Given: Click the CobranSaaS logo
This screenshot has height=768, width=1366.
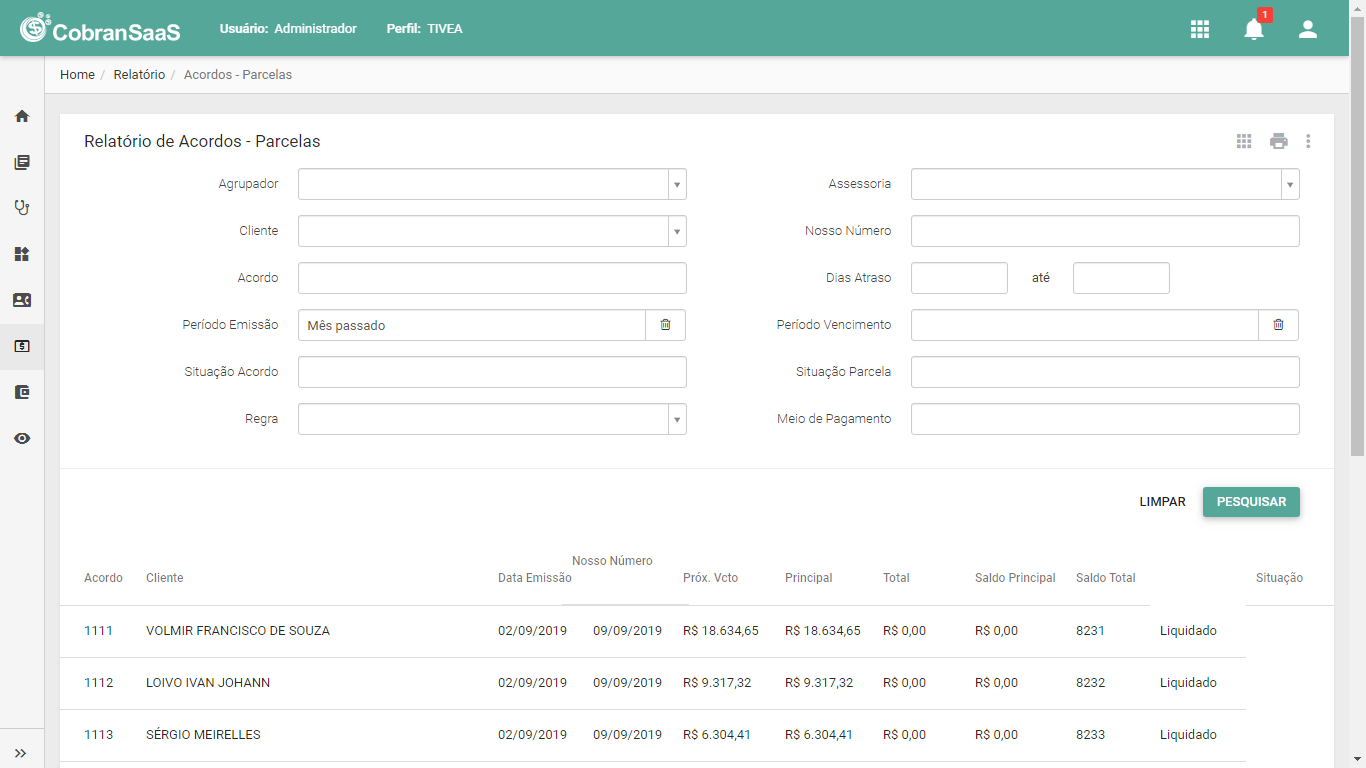Looking at the screenshot, I should point(100,28).
